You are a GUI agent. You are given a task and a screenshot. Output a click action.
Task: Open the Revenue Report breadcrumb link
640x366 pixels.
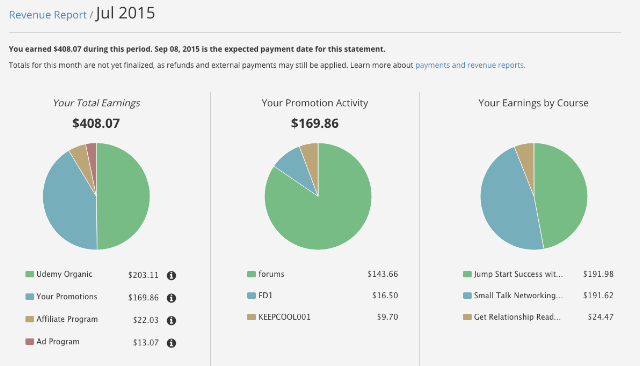tap(48, 15)
